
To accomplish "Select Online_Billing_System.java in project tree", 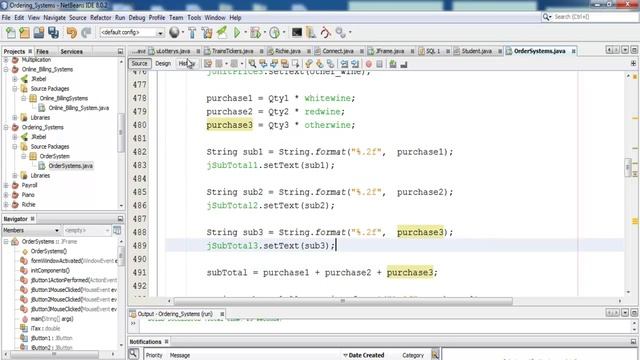I will pyautogui.click(x=79, y=108).
